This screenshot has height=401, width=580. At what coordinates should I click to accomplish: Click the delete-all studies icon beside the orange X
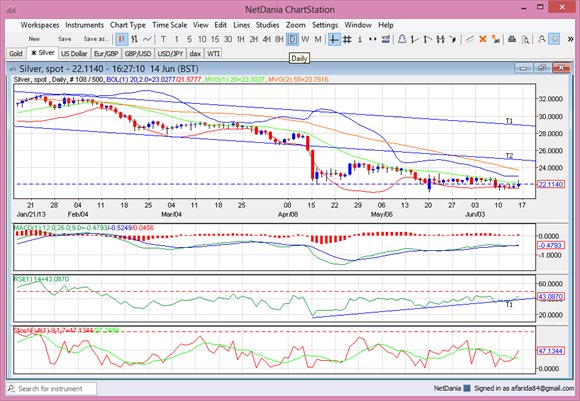[x=495, y=39]
